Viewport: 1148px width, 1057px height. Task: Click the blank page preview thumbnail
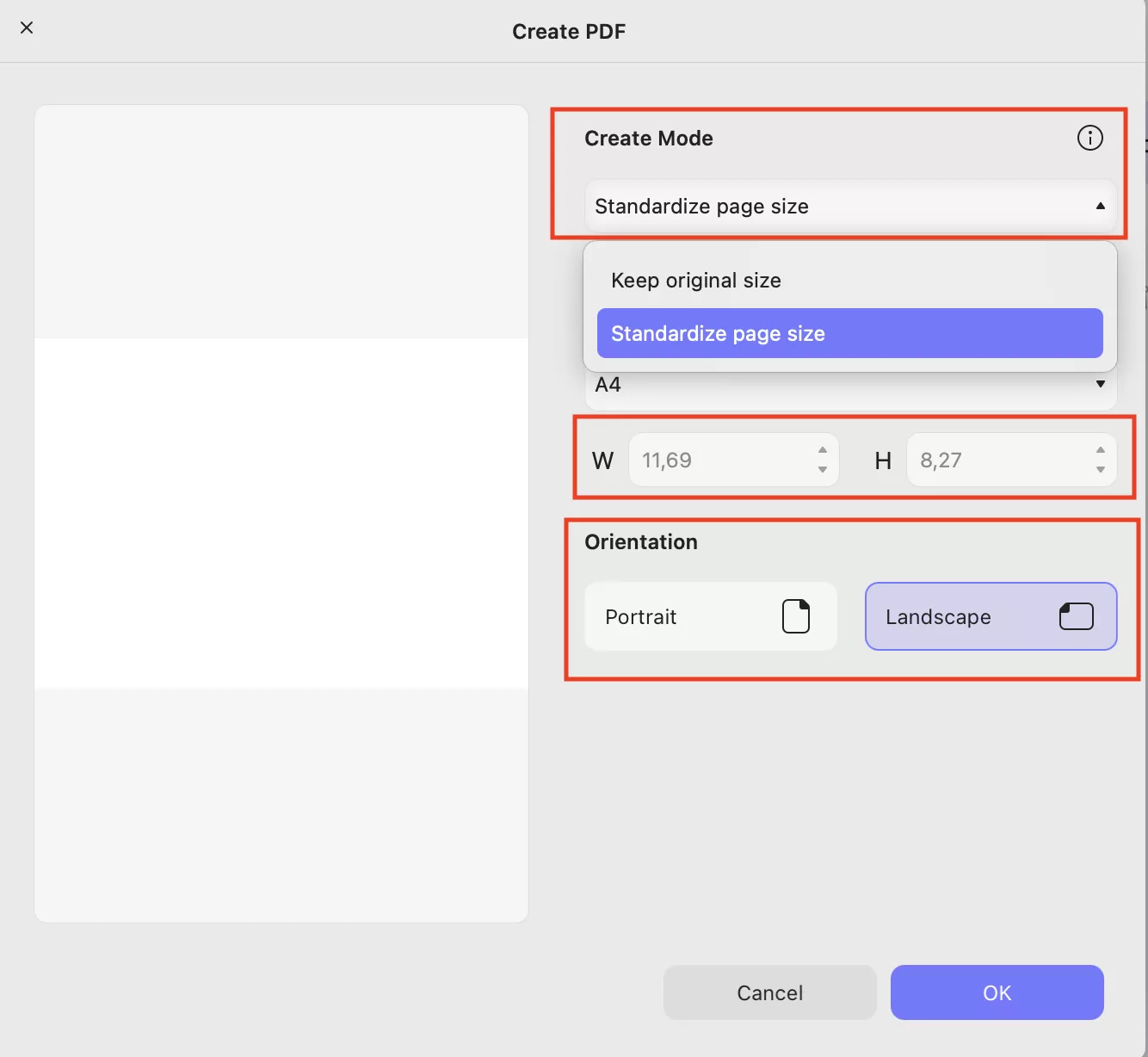tap(281, 513)
